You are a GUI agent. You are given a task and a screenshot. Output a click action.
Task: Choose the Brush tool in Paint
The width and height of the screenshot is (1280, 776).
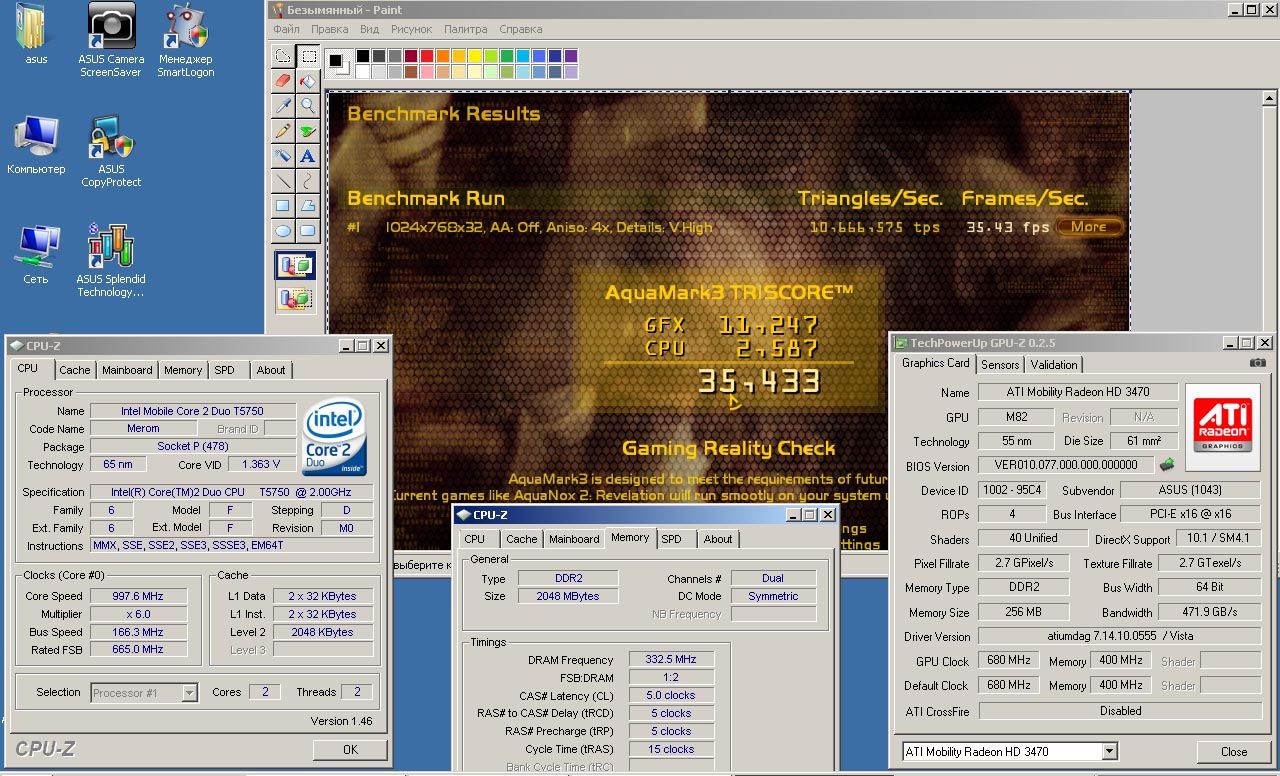pos(308,131)
